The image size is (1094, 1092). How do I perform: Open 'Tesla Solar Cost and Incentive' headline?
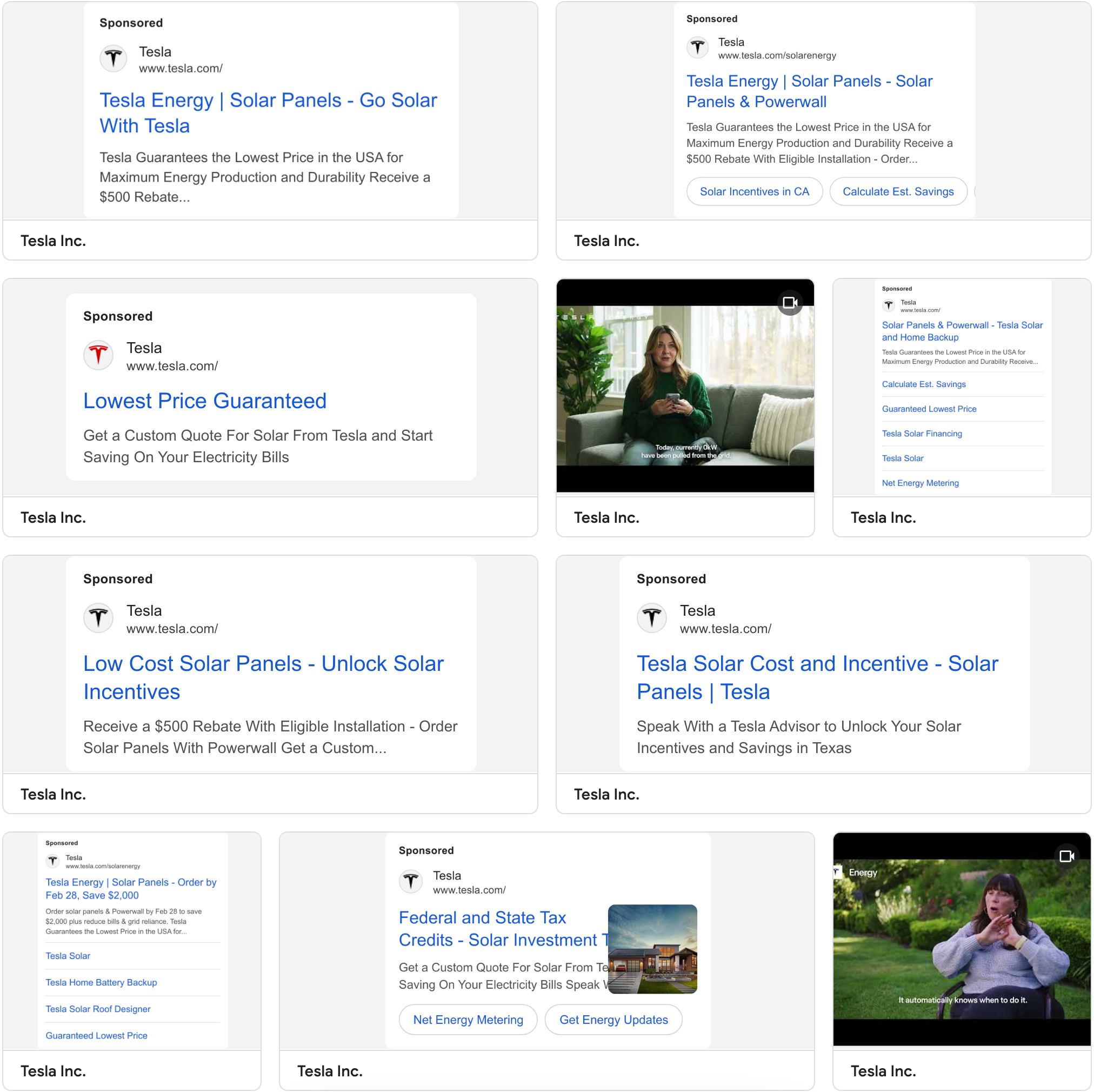tap(818, 677)
